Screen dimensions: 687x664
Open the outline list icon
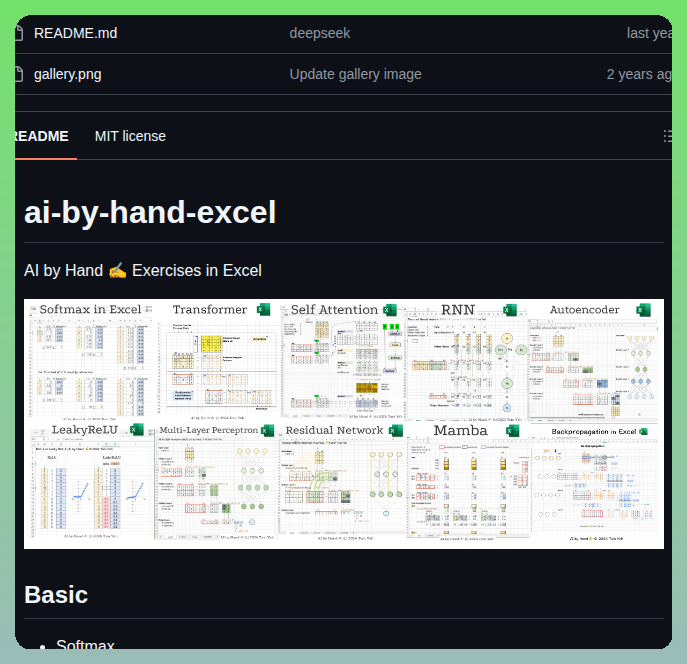[667, 136]
